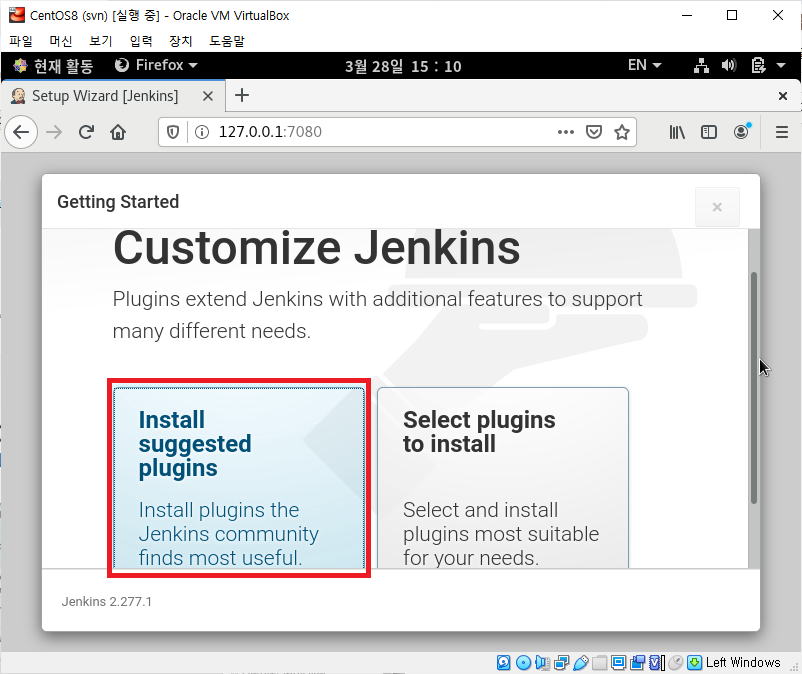Screen dimensions: 802x674
Task: Open VirtualBox 도움말 menu
Action: tap(227, 40)
